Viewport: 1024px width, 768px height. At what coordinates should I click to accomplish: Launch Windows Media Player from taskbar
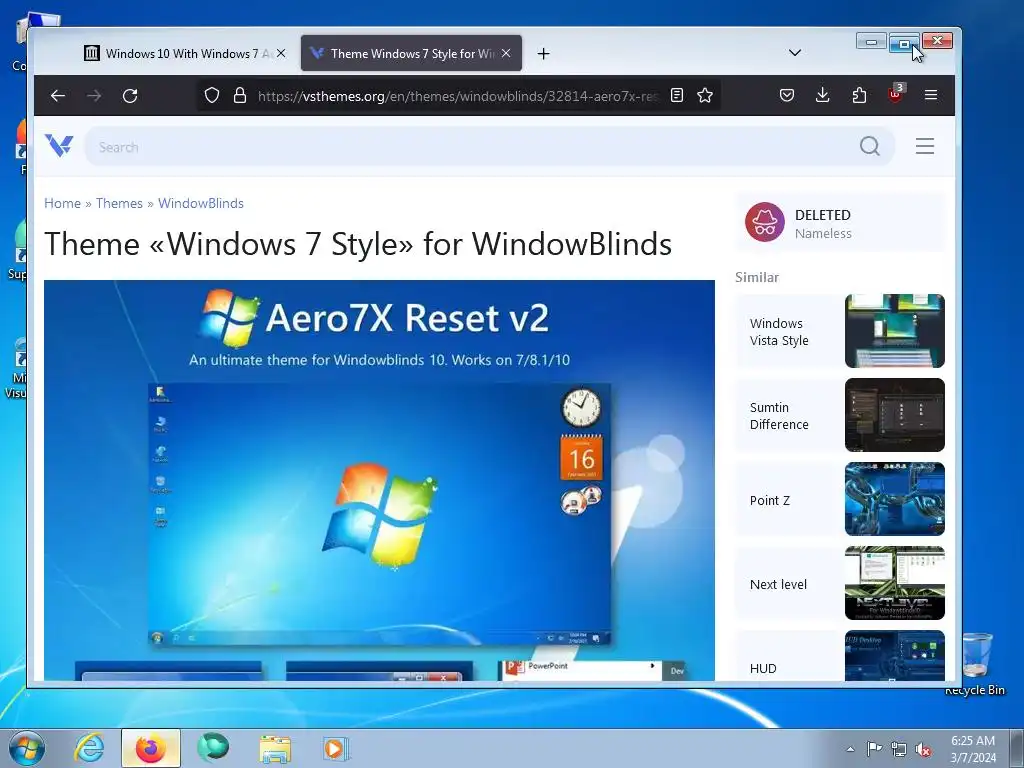click(336, 748)
